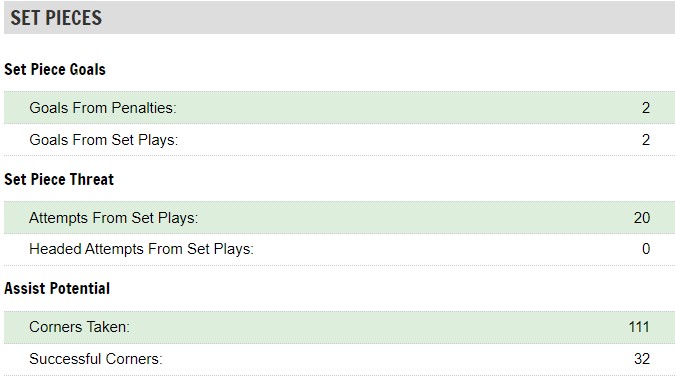Screen dimensions: 675x377
Task: Click the Attempts From Set Plays value 20
Action: click(641, 218)
